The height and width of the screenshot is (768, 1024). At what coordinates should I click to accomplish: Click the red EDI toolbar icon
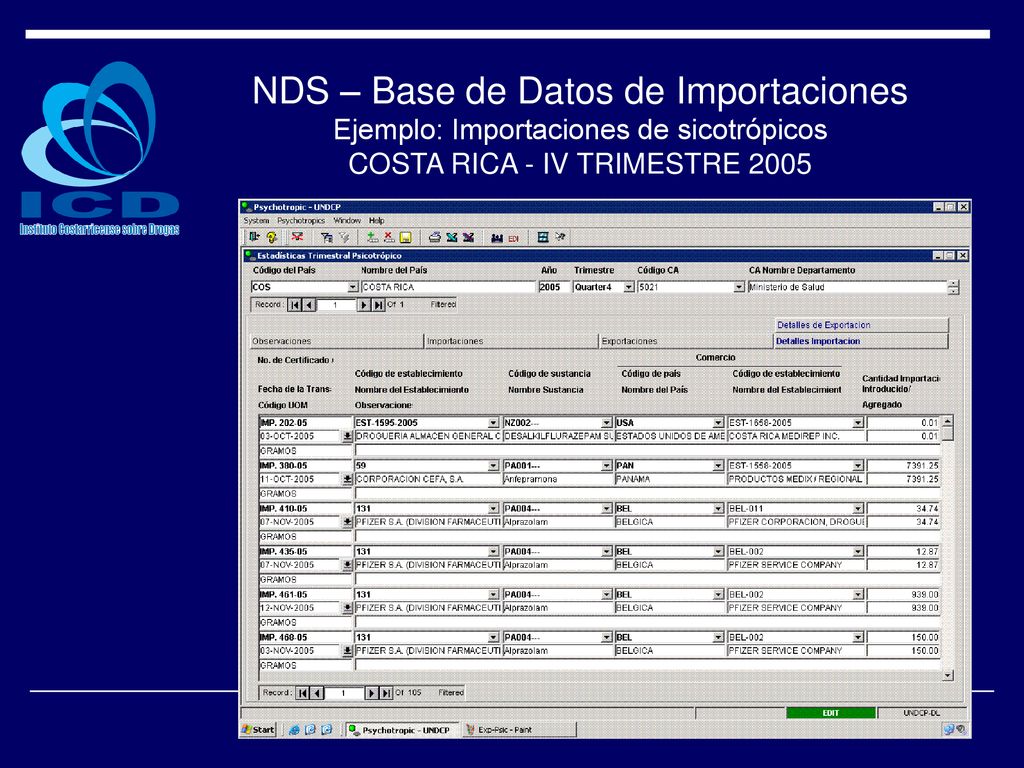tap(513, 238)
